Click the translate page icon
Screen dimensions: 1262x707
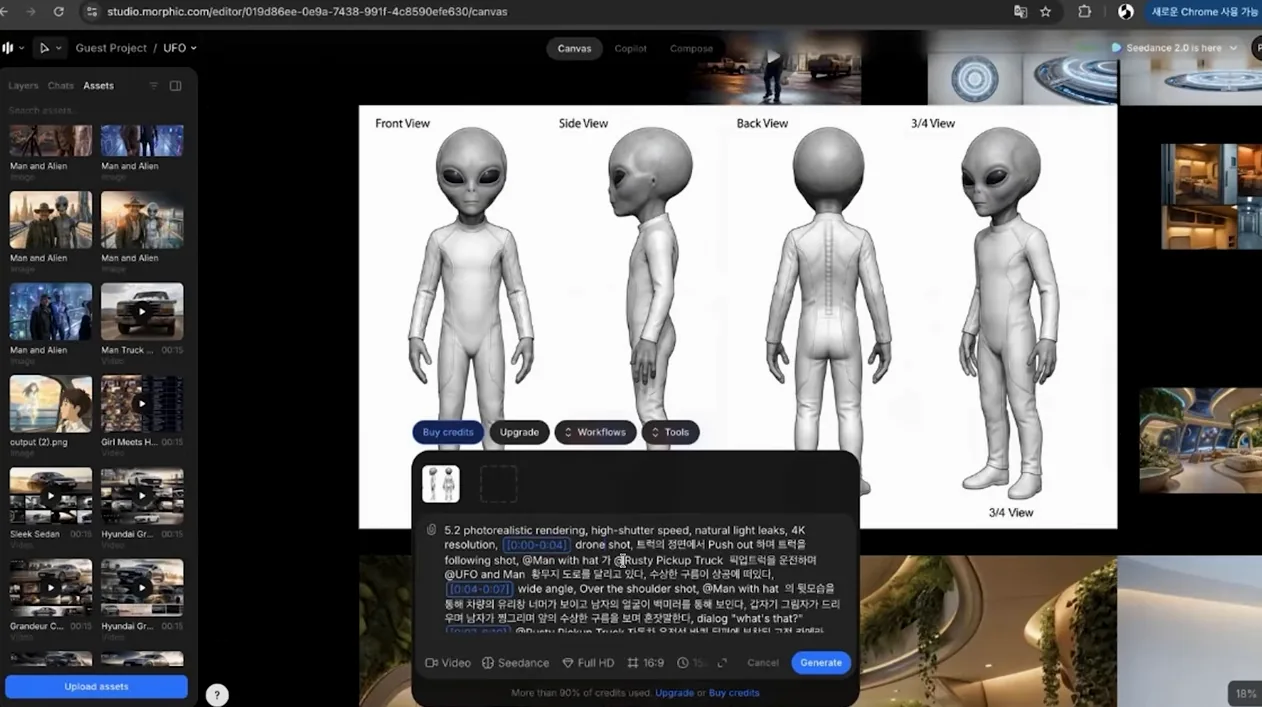[x=1020, y=12]
